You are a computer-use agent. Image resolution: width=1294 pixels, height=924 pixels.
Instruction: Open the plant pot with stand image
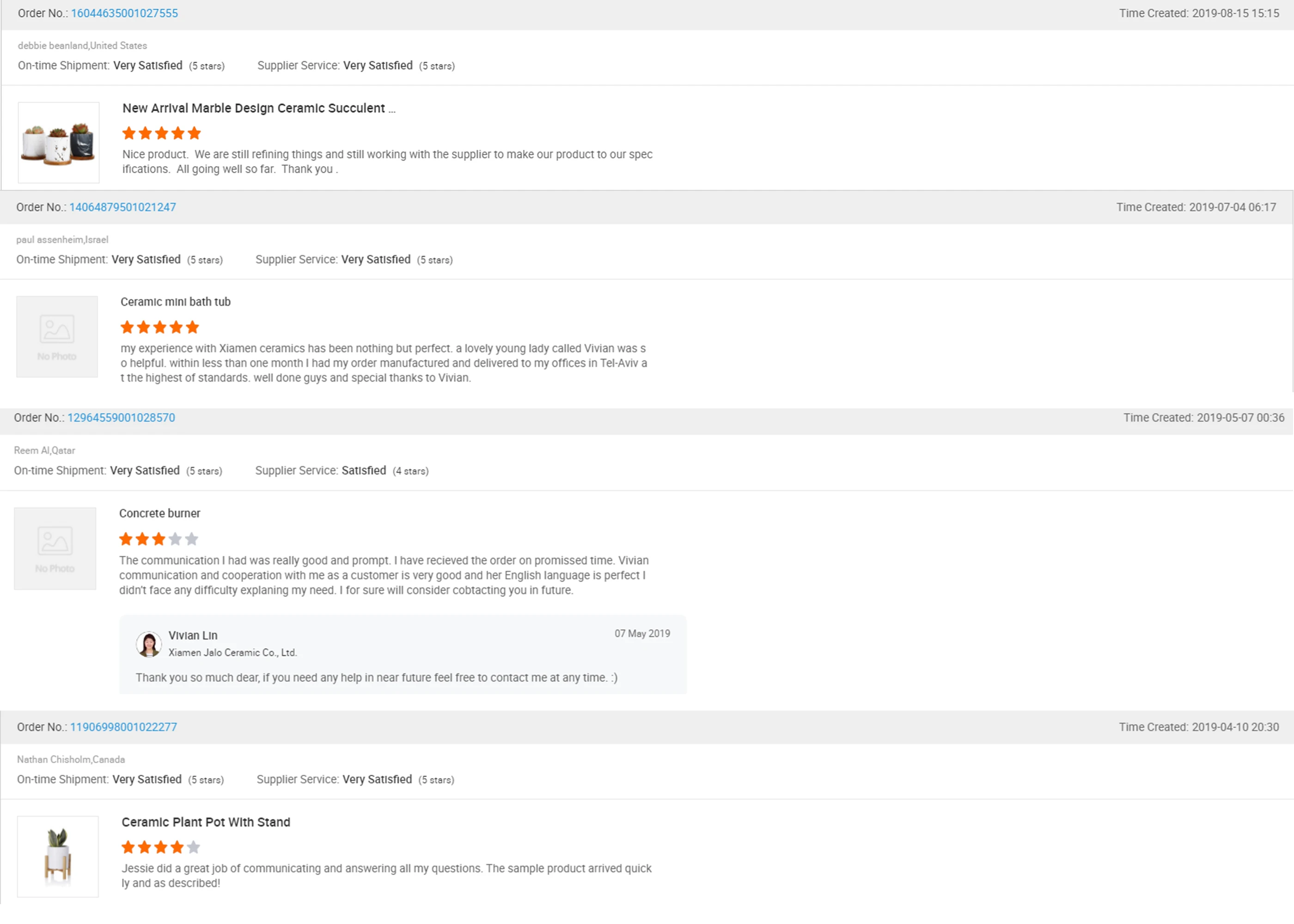coord(58,856)
